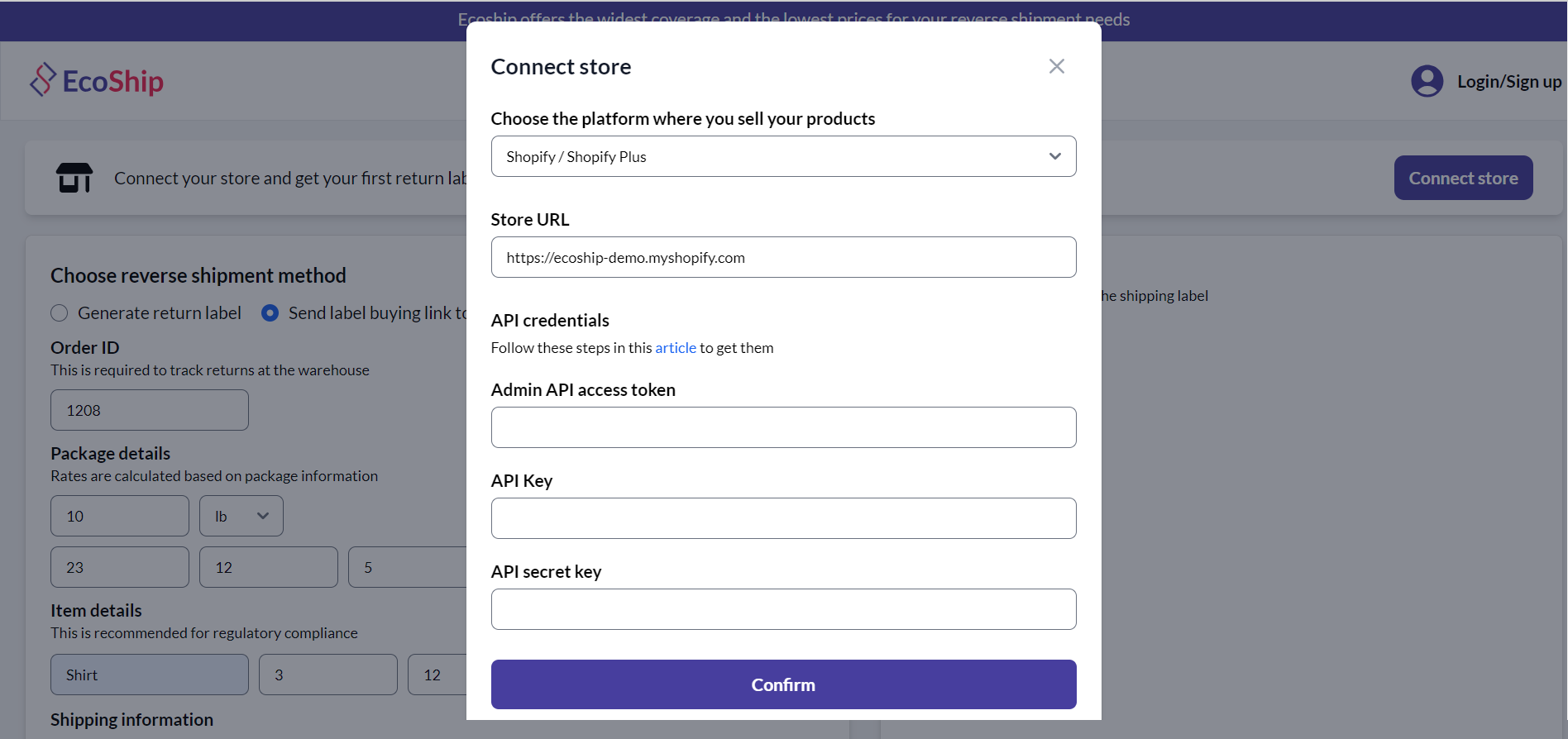Click the store shop icon

(x=74, y=178)
